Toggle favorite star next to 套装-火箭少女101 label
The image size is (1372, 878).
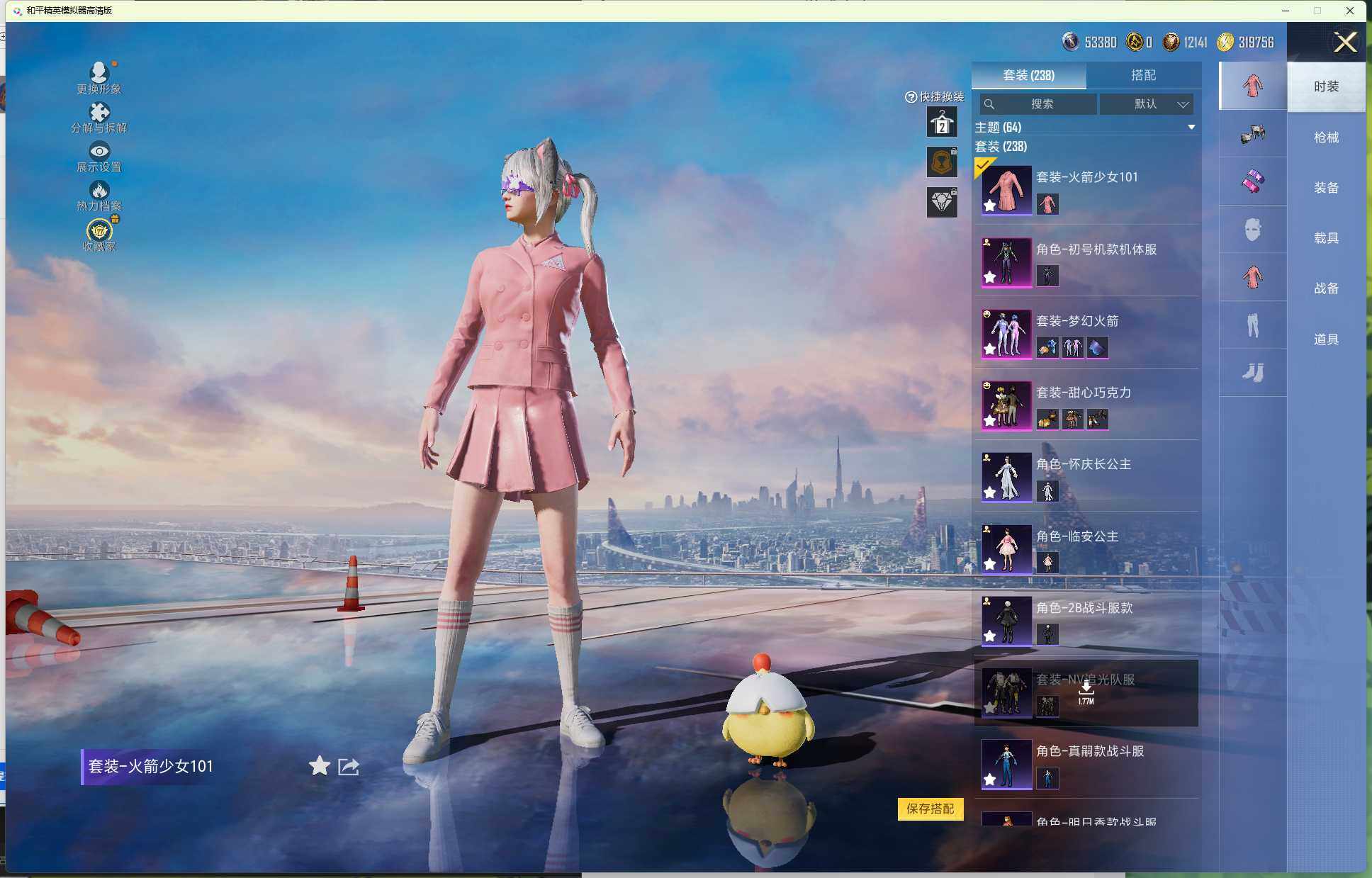point(320,765)
